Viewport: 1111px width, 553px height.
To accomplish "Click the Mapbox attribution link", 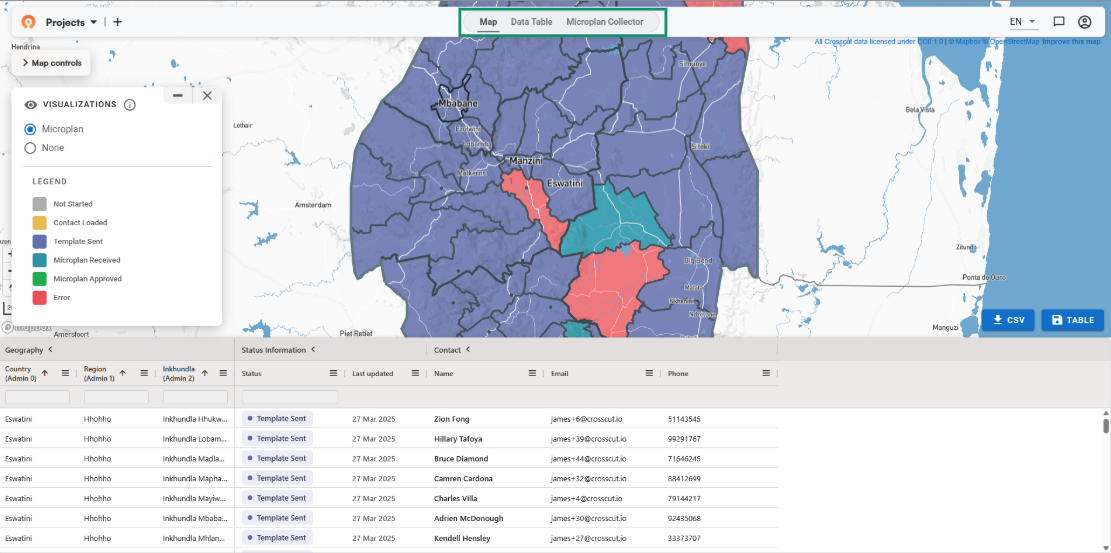I will (x=964, y=41).
